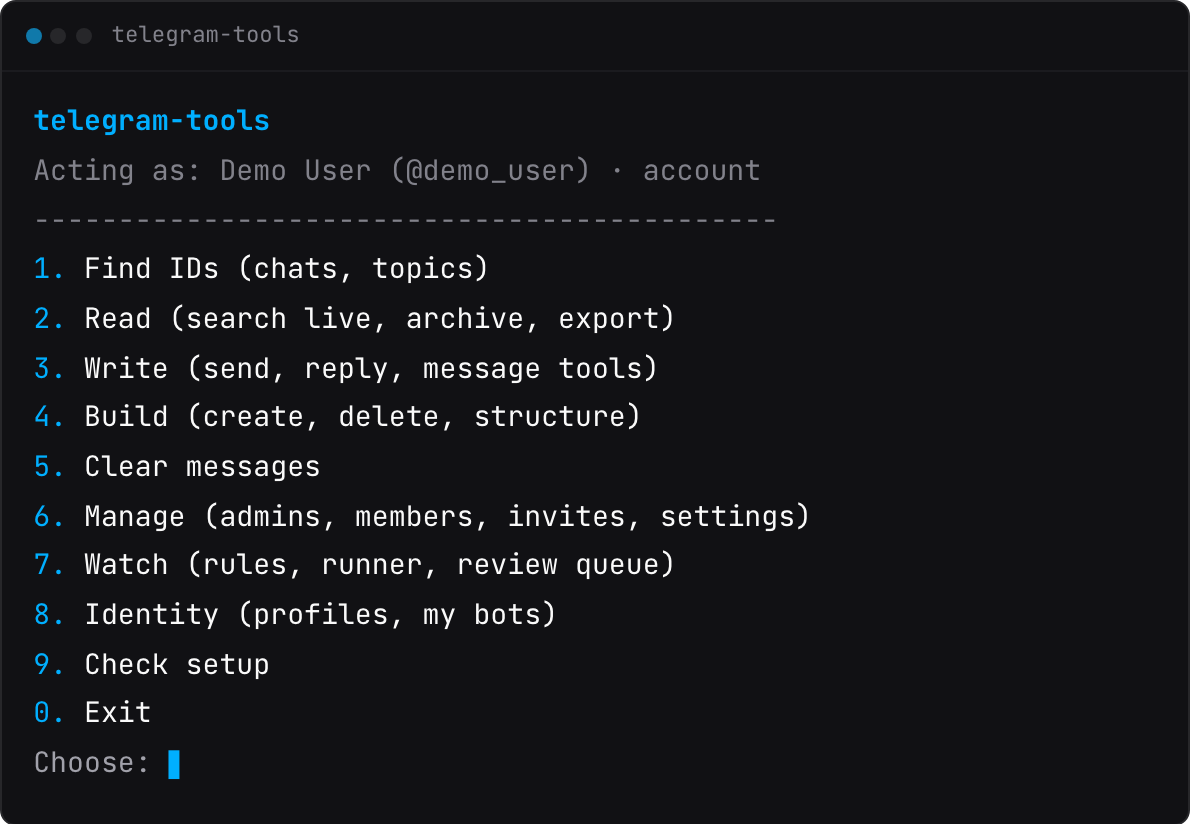Click the bold blue 'telegram-tools' heading
Image resolution: width=1190 pixels, height=826 pixels.
152,121
